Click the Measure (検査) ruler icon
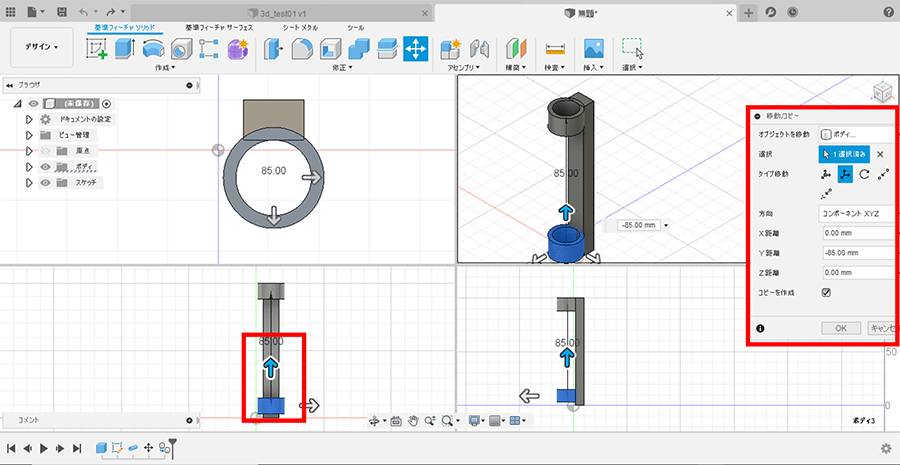This screenshot has width=900, height=465. (x=555, y=49)
